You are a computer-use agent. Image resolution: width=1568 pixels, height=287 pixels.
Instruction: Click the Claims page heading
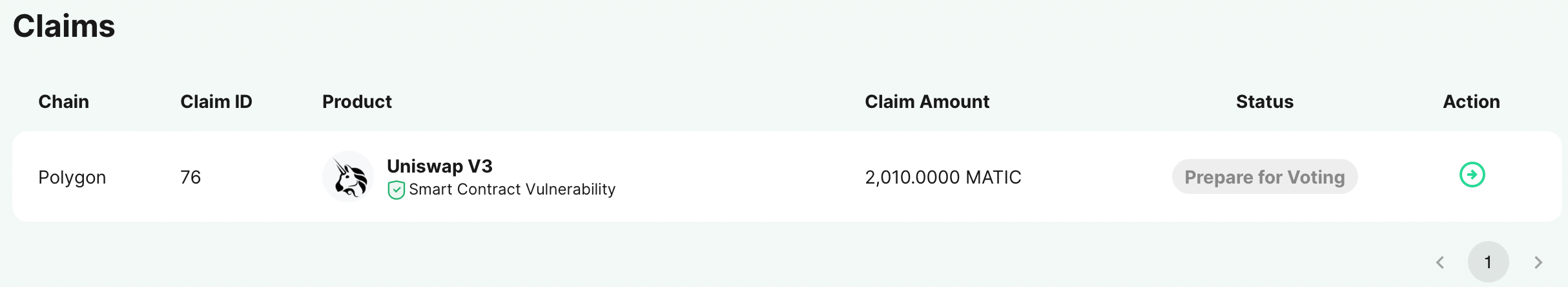(64, 27)
